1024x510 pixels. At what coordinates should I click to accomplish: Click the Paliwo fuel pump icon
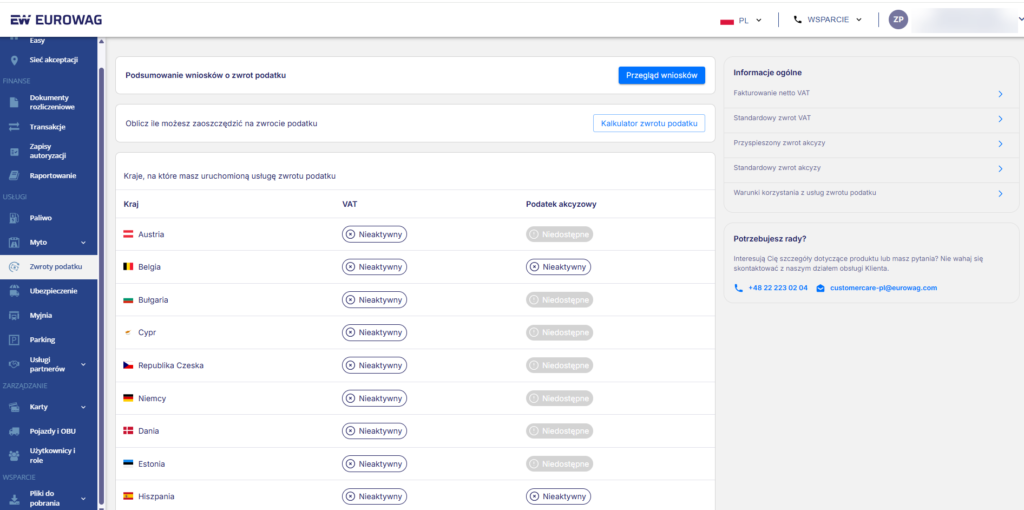pyautogui.click(x=14, y=218)
